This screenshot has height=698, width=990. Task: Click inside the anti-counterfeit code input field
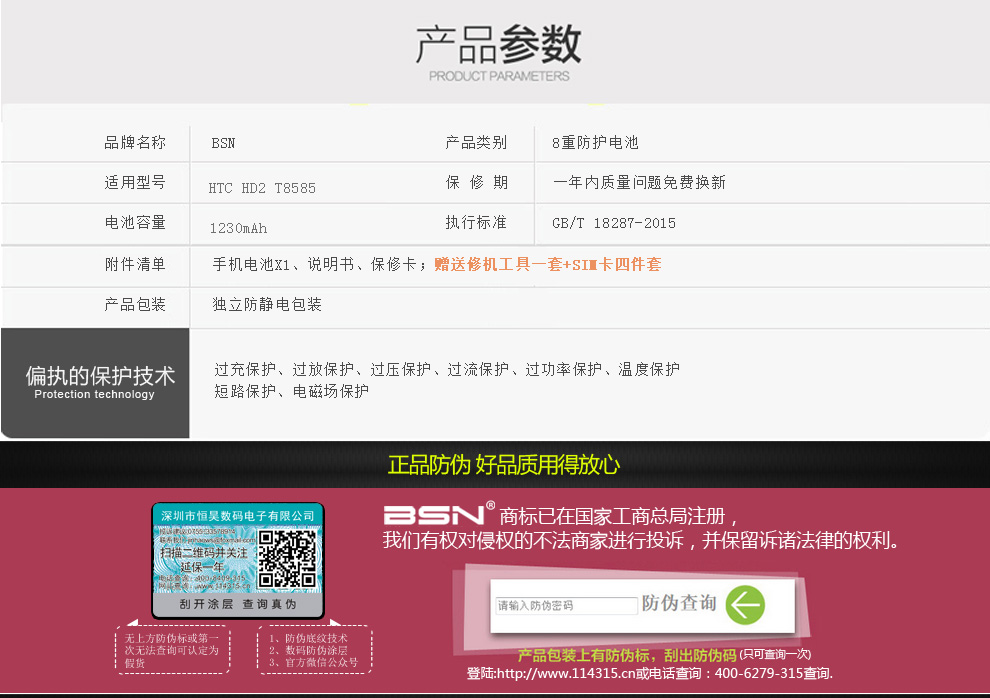566,606
